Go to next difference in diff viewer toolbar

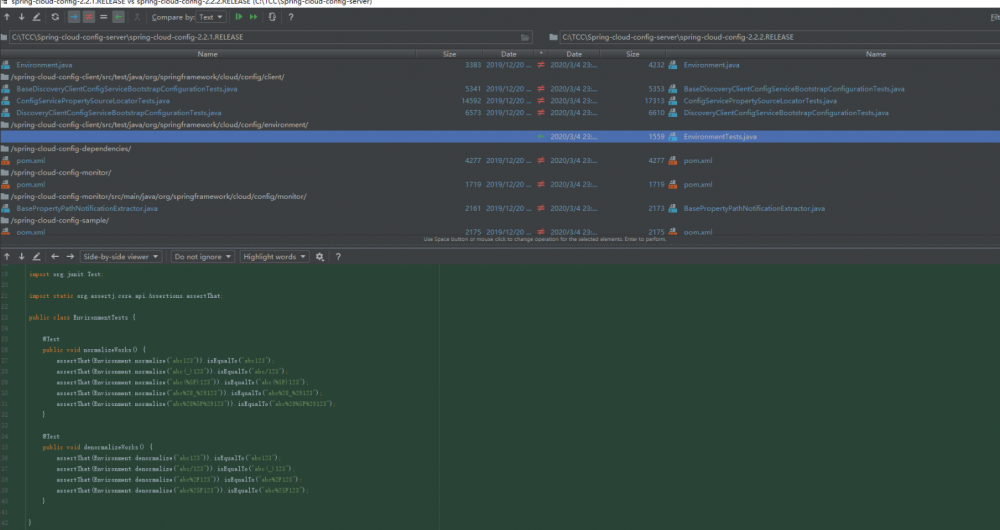tap(21, 256)
